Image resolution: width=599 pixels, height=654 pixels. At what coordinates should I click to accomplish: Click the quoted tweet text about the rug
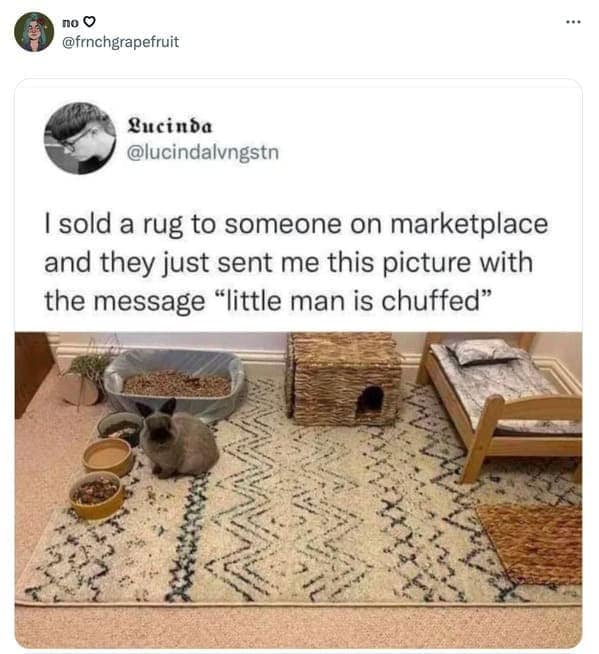pyautogui.click(x=296, y=262)
